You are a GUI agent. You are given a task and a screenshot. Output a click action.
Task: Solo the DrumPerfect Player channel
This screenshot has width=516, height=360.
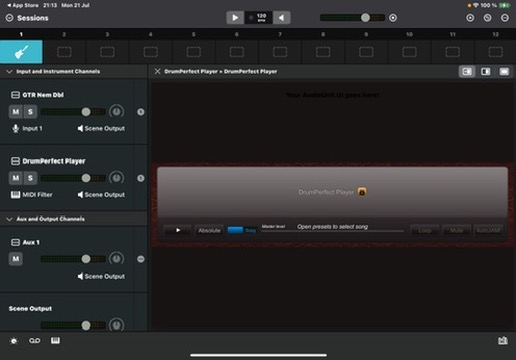[x=30, y=178]
